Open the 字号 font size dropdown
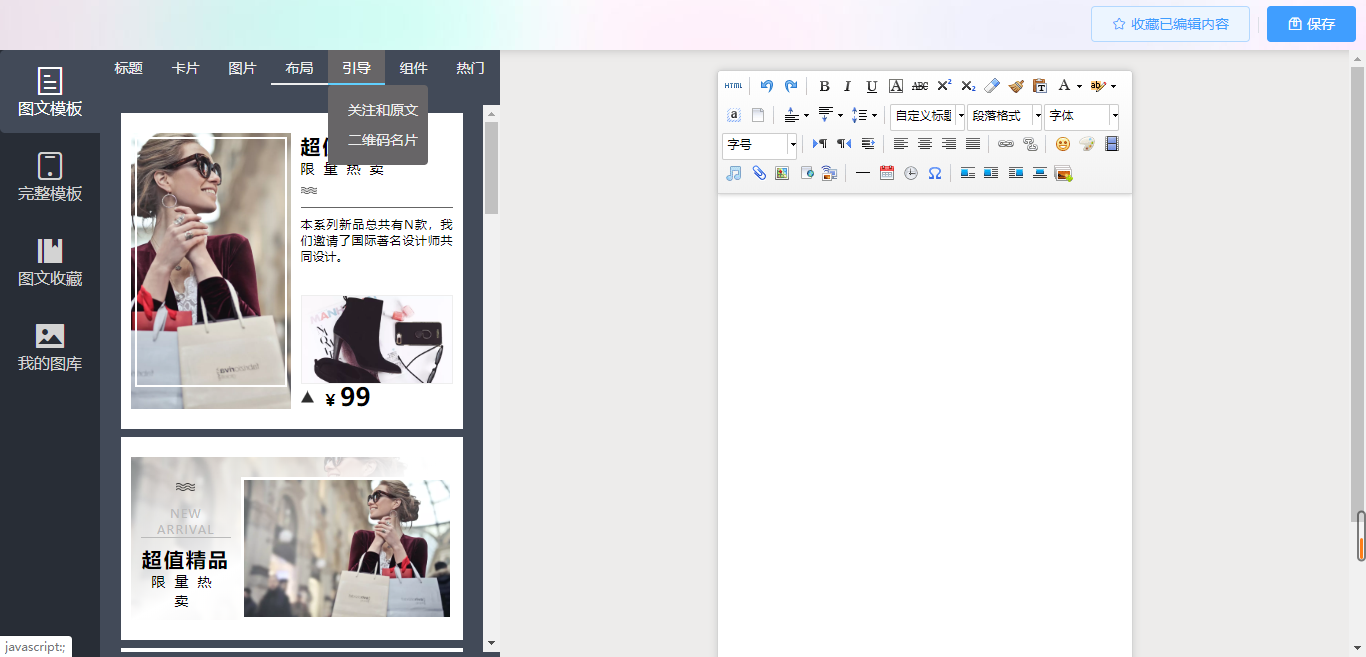 pyautogui.click(x=792, y=145)
